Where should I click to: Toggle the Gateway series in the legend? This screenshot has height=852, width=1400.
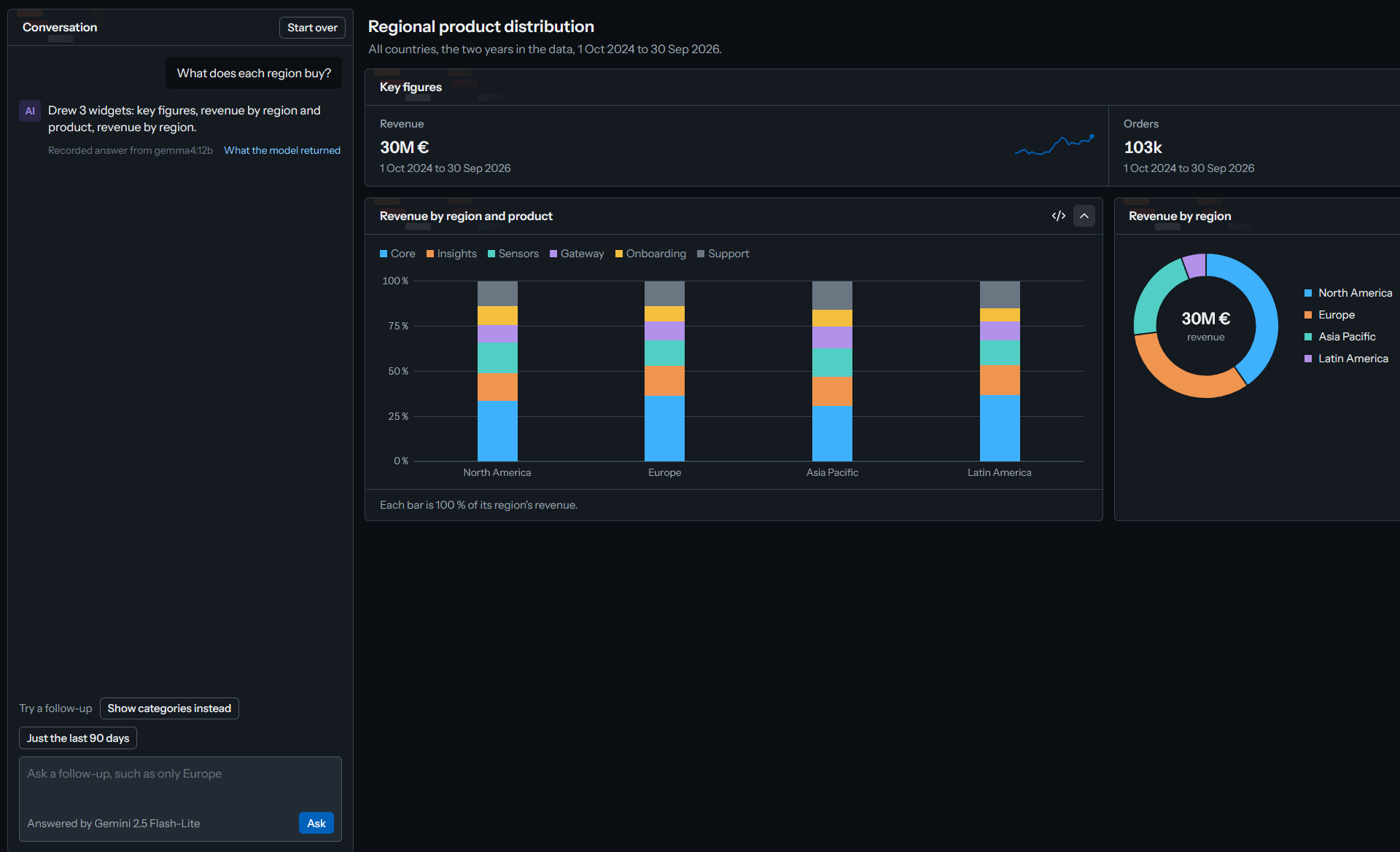[x=577, y=254]
